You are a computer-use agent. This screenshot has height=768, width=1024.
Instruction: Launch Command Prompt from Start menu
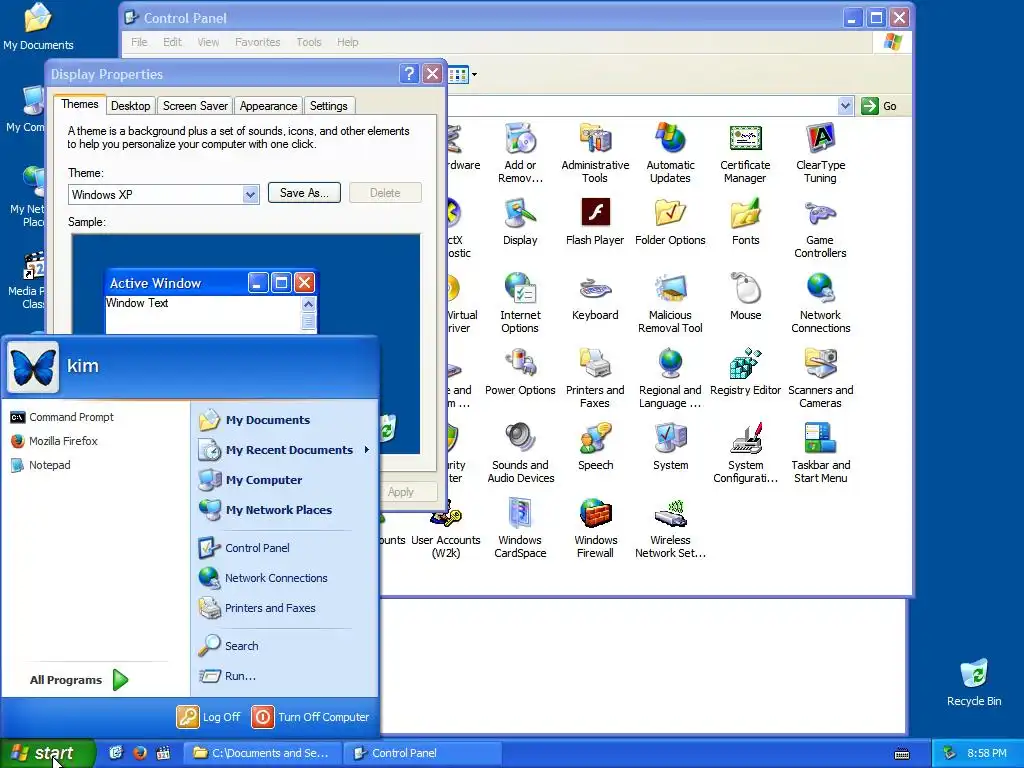[x=62, y=417]
